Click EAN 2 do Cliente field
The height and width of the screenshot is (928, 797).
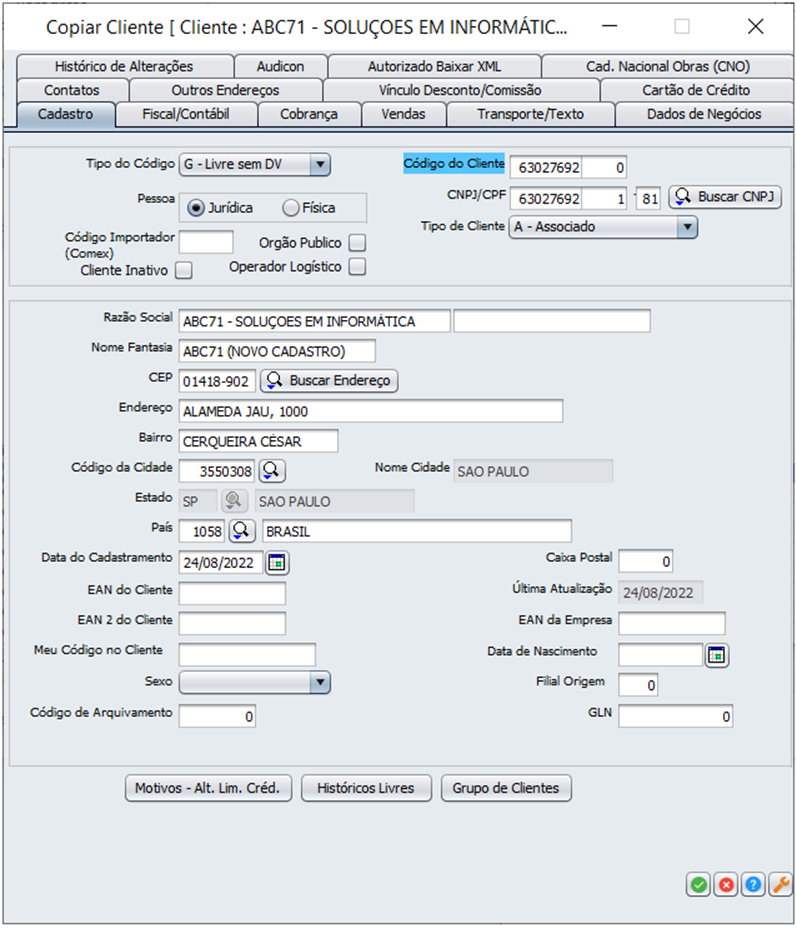coord(232,623)
